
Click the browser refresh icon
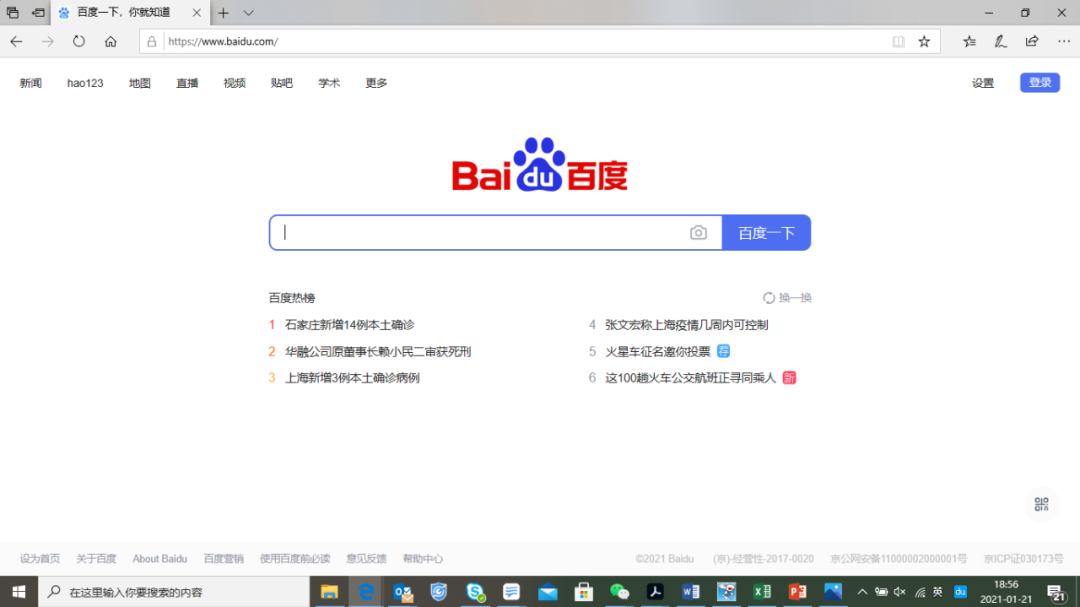click(79, 41)
